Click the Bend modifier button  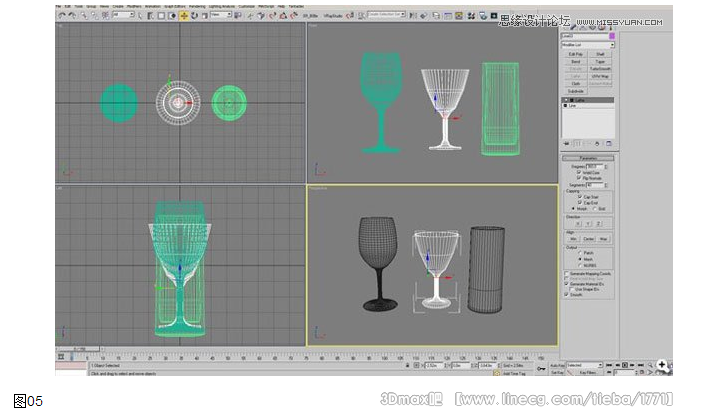[576, 62]
